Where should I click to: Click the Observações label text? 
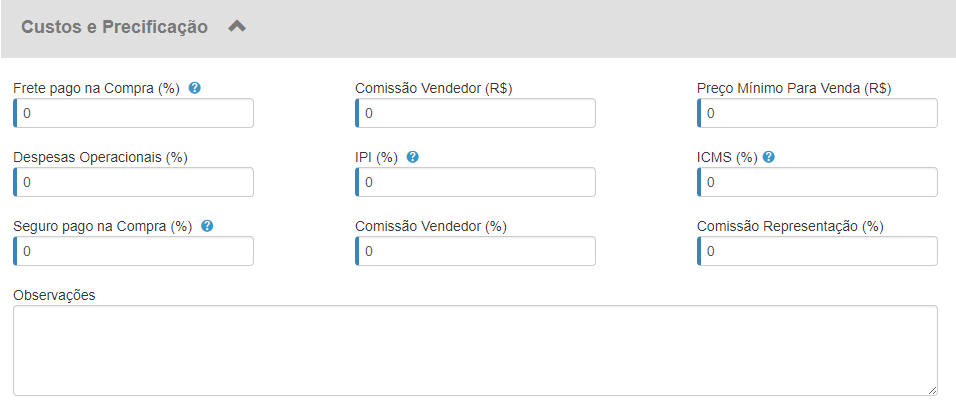[x=54, y=295]
